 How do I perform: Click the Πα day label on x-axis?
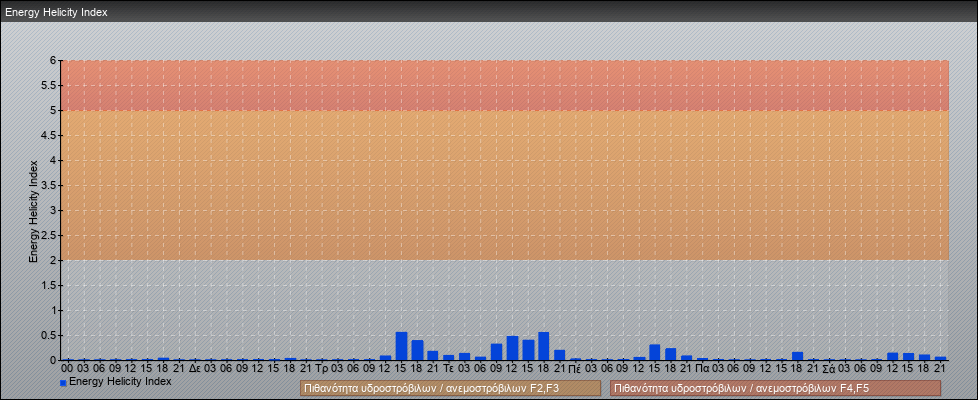[x=702, y=368]
